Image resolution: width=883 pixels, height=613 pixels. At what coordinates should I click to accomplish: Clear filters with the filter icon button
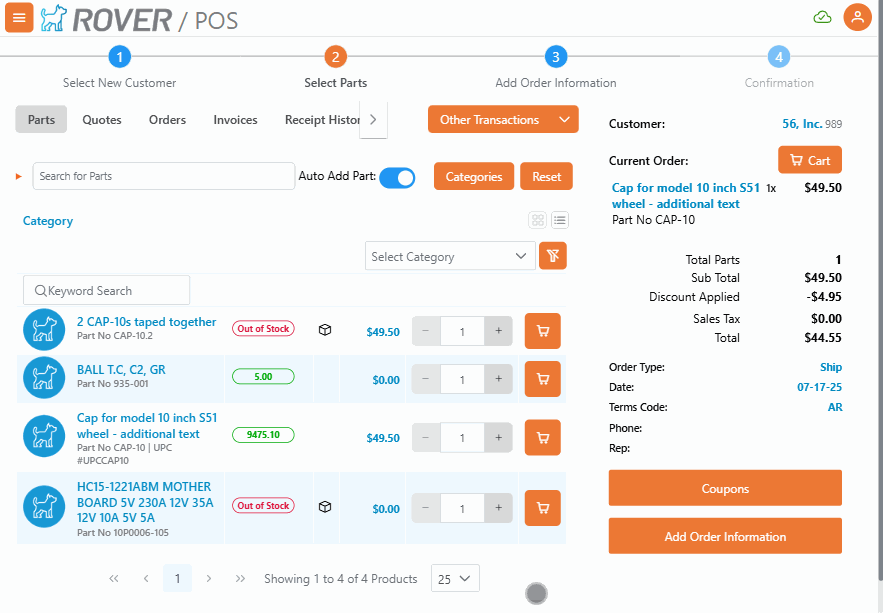[x=553, y=256]
